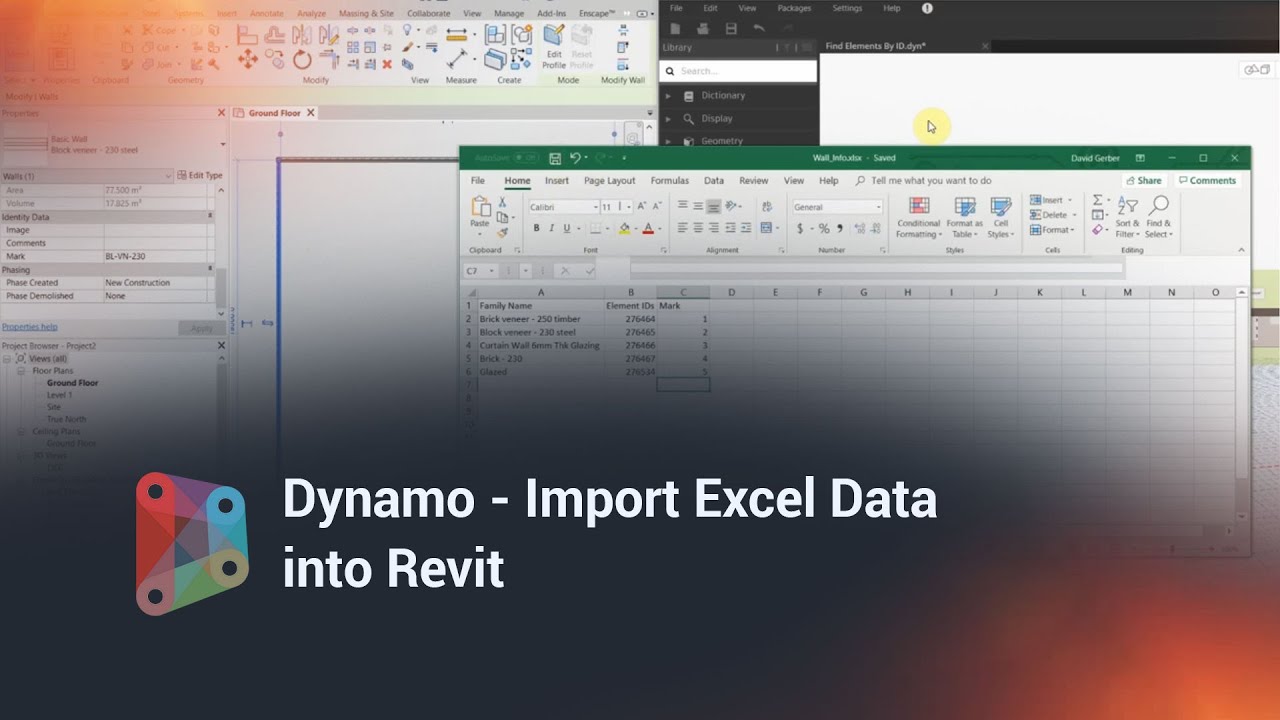Select the Rotate tool in Revit Modify panel
The width and height of the screenshot is (1280, 720).
pyautogui.click(x=303, y=60)
